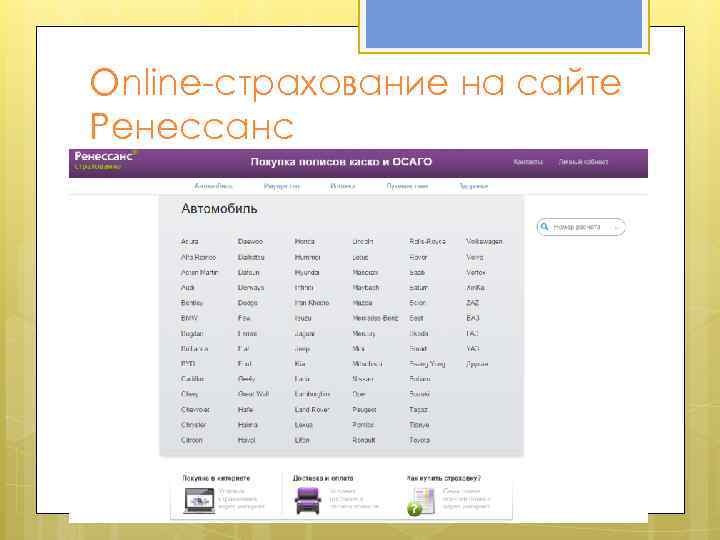The width and height of the screenshot is (720, 540).
Task: Open the Имущество navigation tab
Action: pyautogui.click(x=281, y=186)
